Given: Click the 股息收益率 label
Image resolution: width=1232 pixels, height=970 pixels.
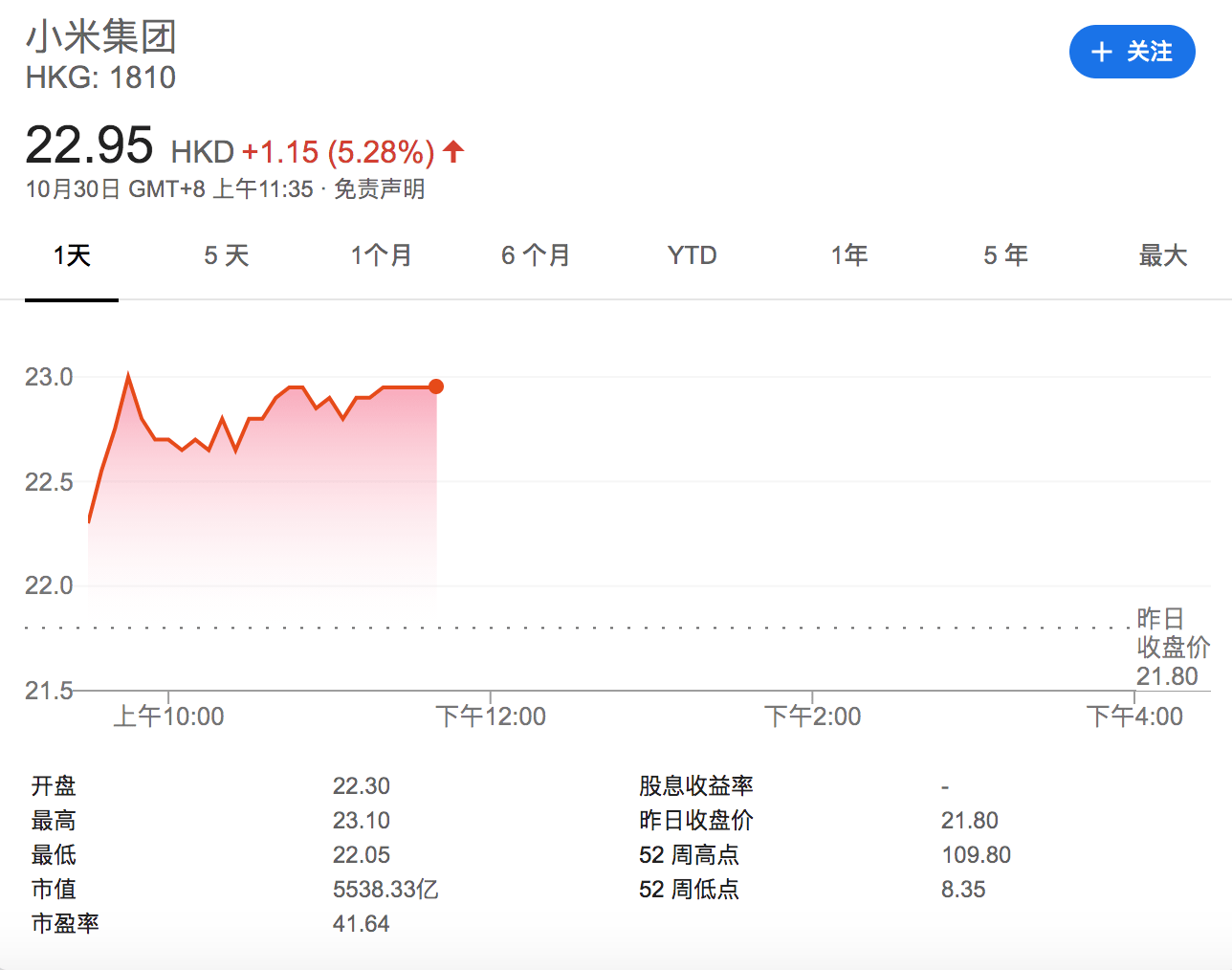Looking at the screenshot, I should pyautogui.click(x=696, y=786).
